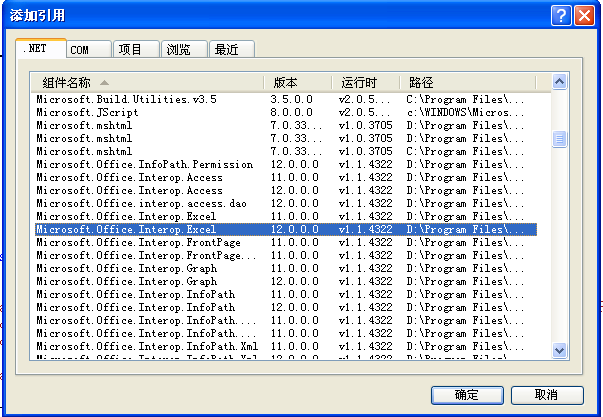Screen dimensions: 603x417
Task: Select Microsoft.Office.Interop.Excel version 11.0.0.0
Action: click(x=286, y=216)
